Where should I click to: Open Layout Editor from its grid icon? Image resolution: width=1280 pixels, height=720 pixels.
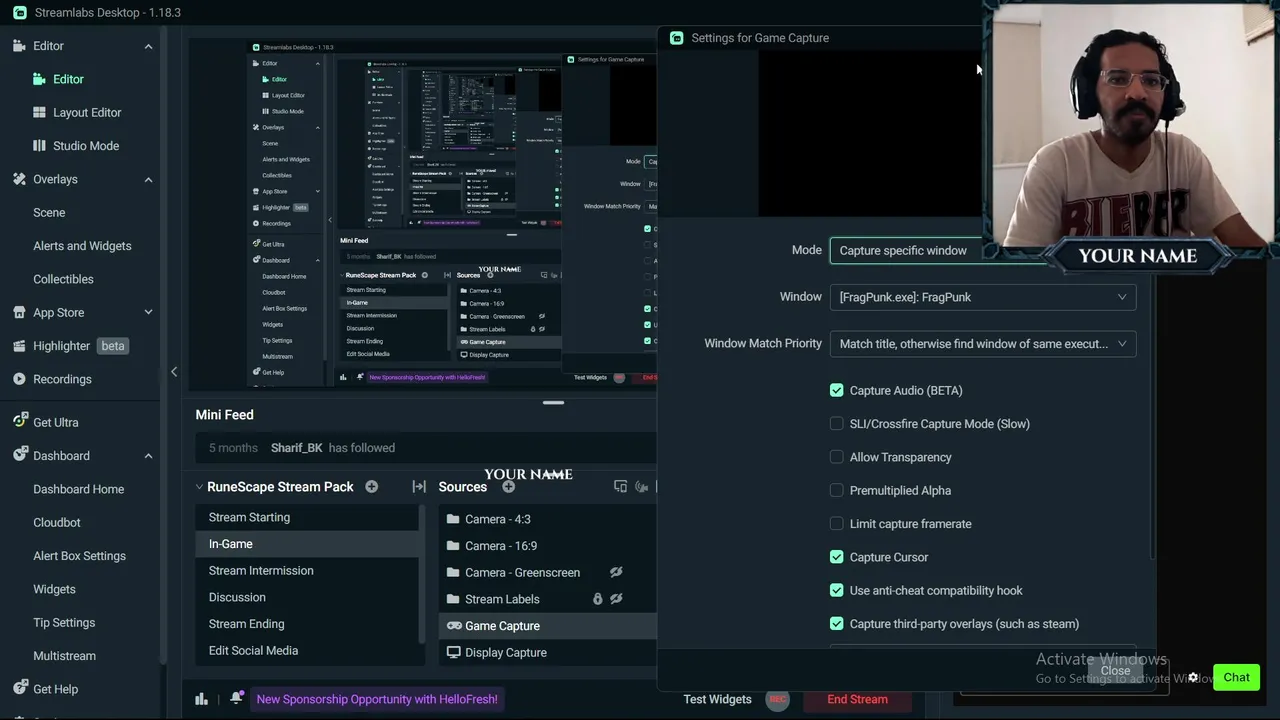(x=39, y=112)
